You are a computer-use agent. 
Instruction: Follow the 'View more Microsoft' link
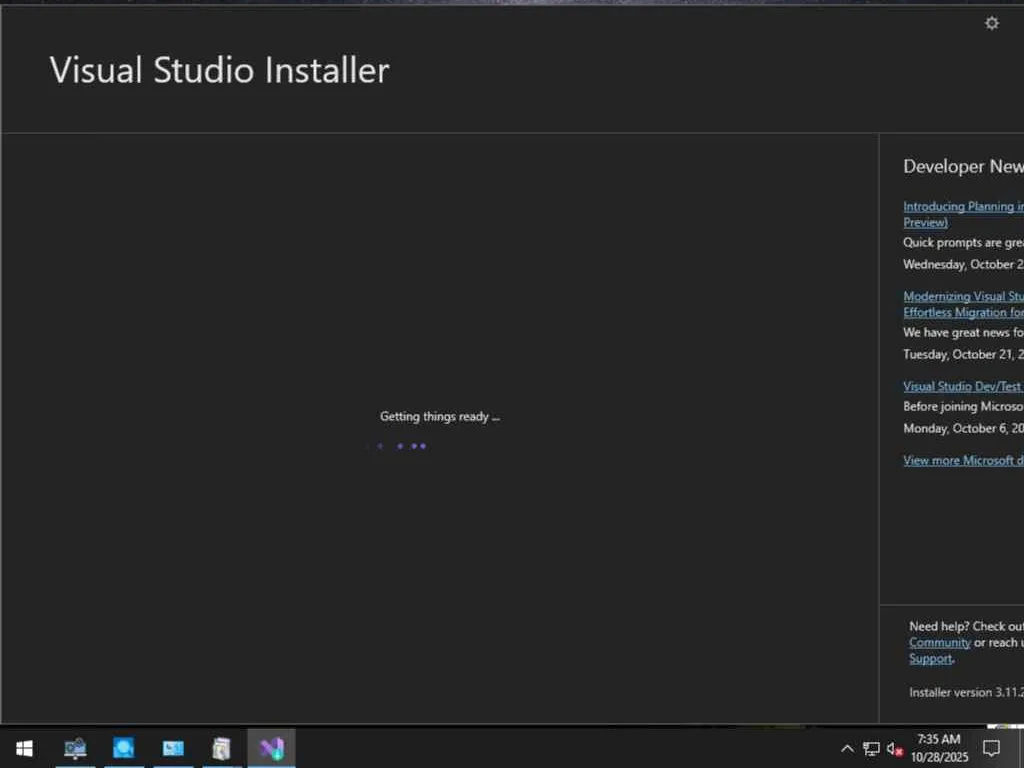pyautogui.click(x=963, y=460)
